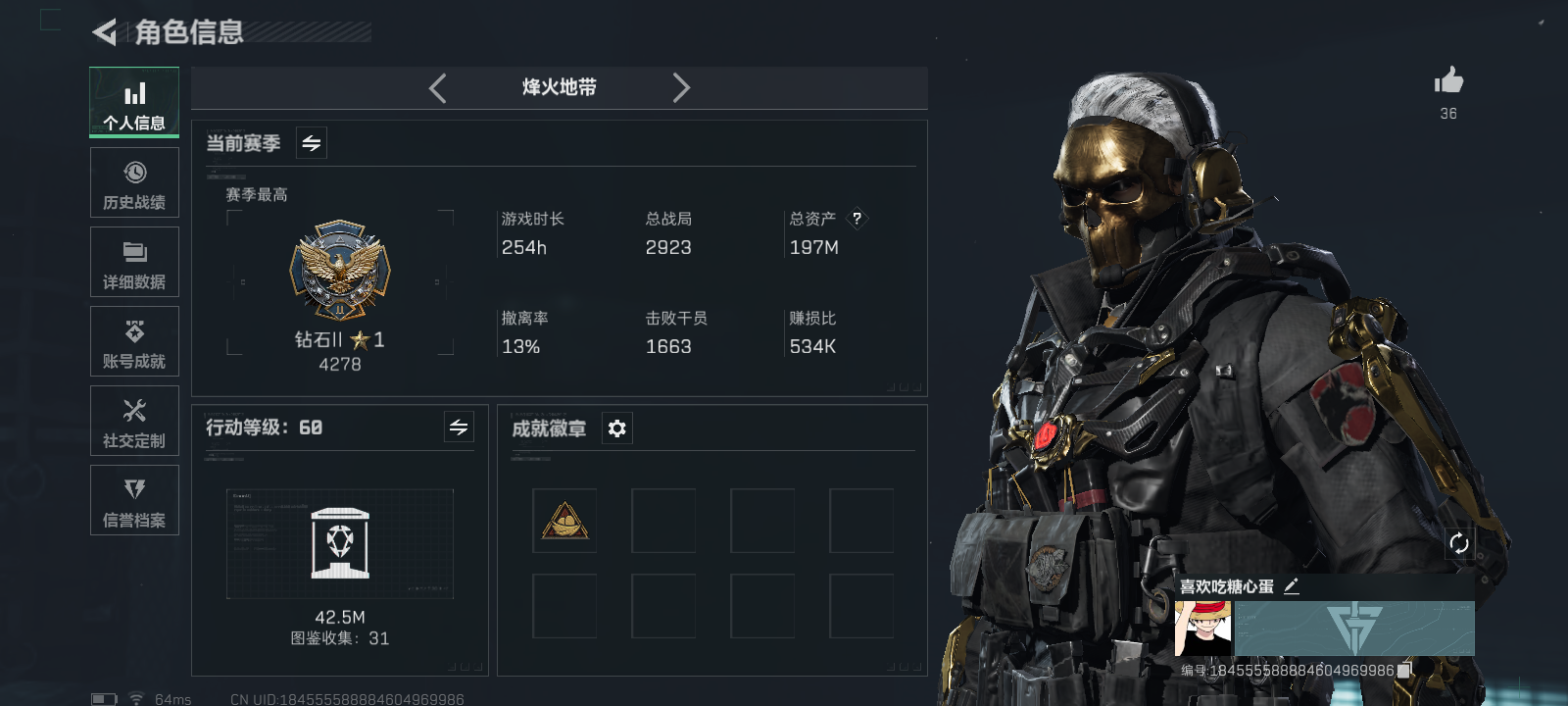Click the 总资产 question mark help icon
This screenshot has width=1568, height=706.
[857, 219]
